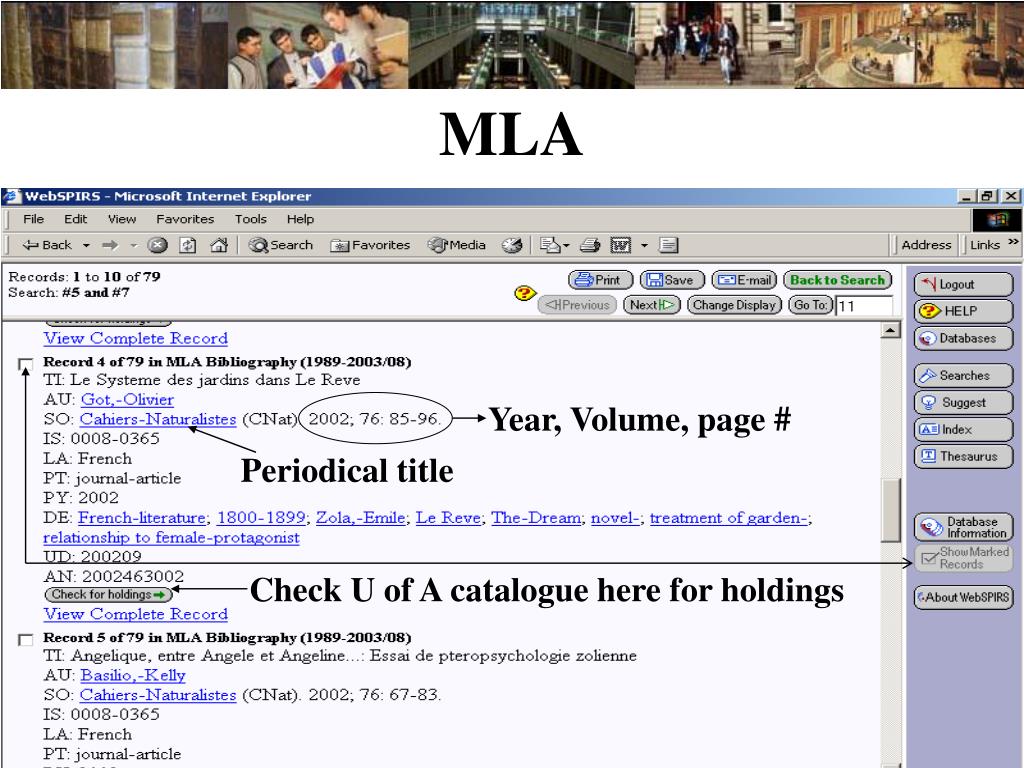Click Cahiers-Naturalistes link in Record 5
Screen dimensions: 1024x768
[158, 695]
